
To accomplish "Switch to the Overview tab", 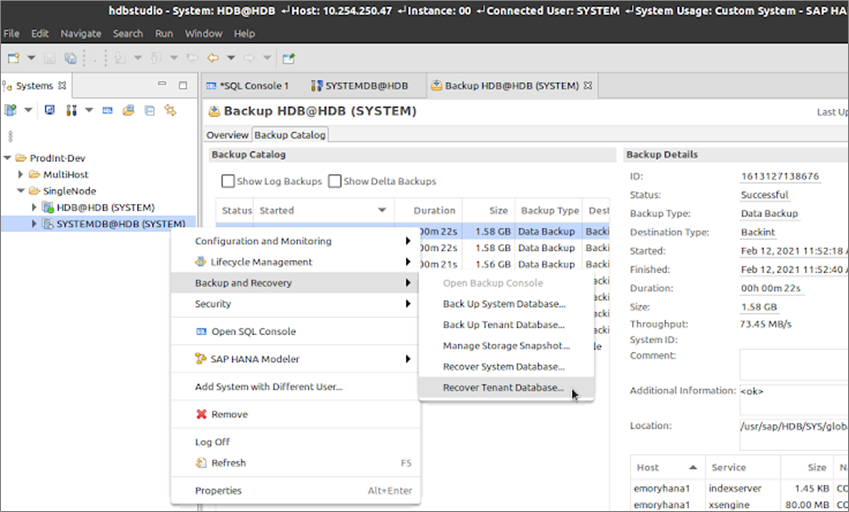I will tap(227, 135).
